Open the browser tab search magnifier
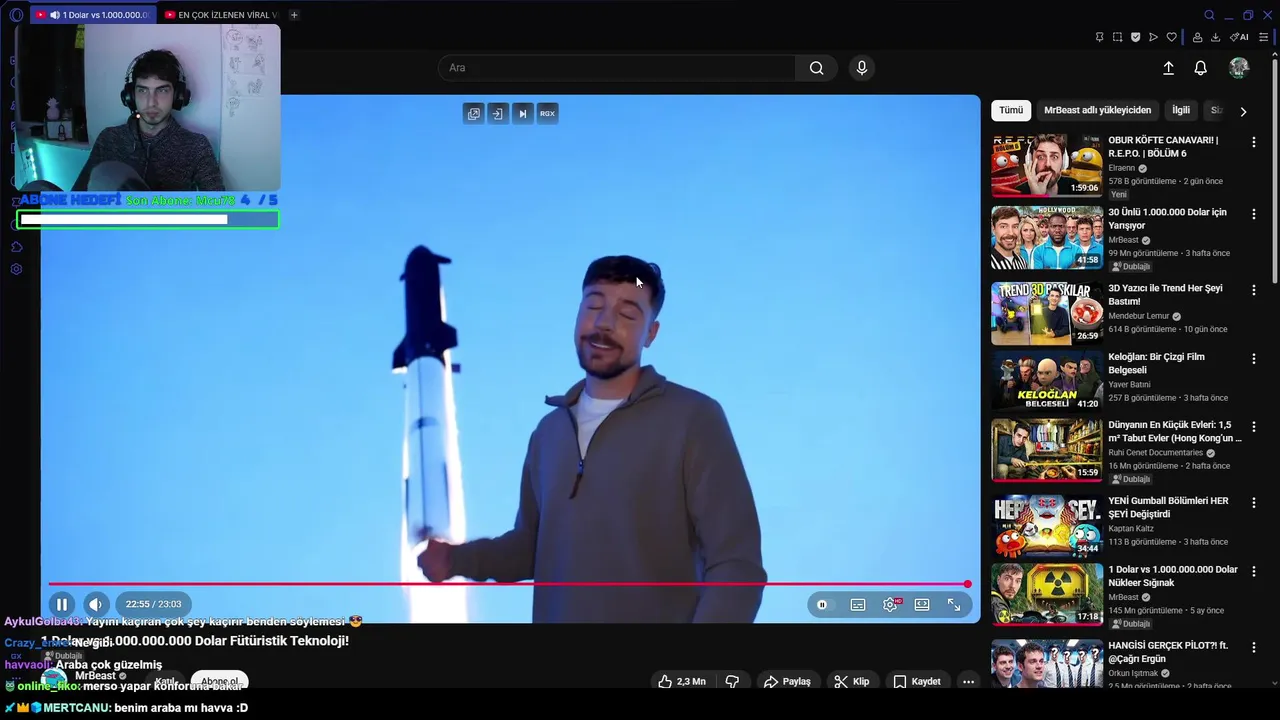The width and height of the screenshot is (1280, 720). tap(1209, 15)
